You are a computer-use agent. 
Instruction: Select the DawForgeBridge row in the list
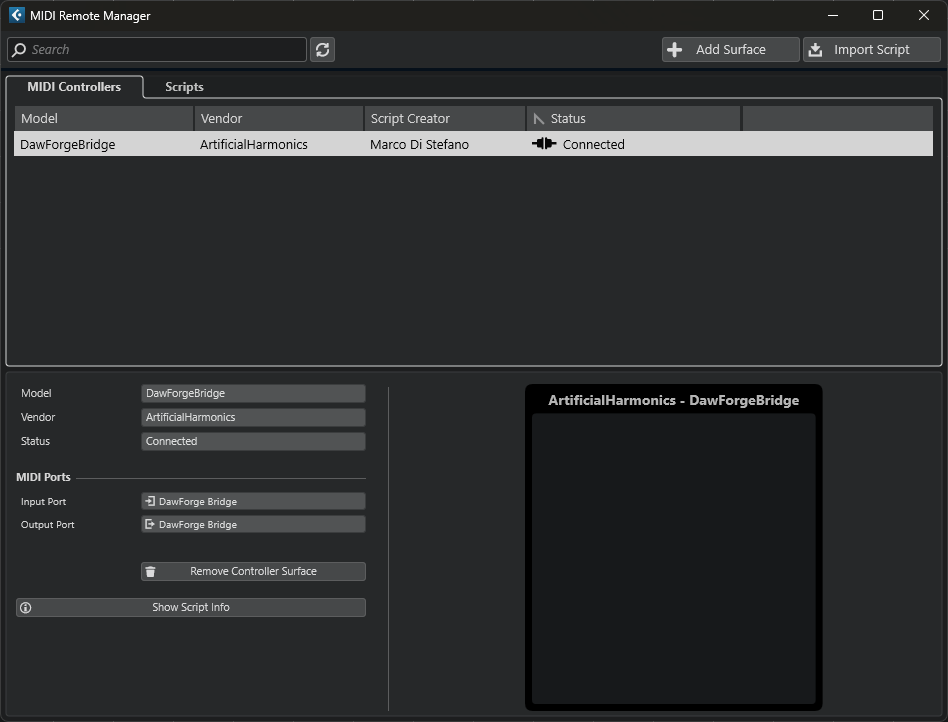(473, 144)
